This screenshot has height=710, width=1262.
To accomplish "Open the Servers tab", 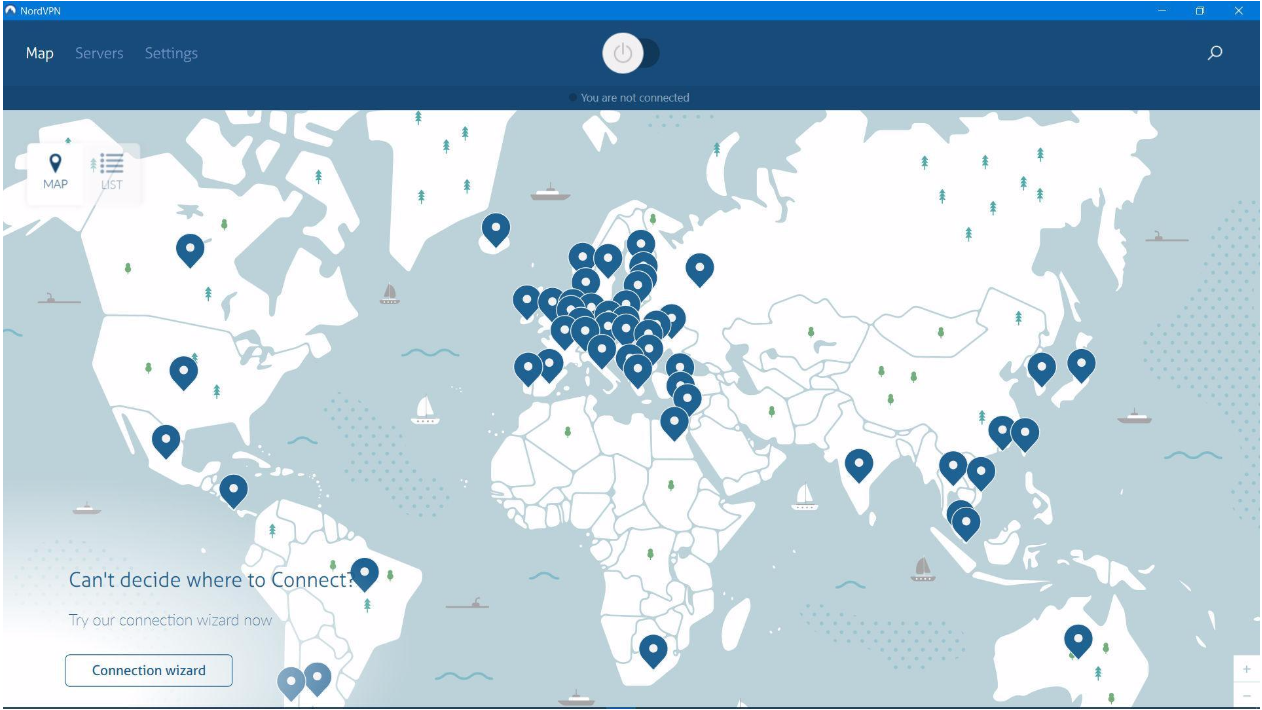I will pyautogui.click(x=99, y=53).
